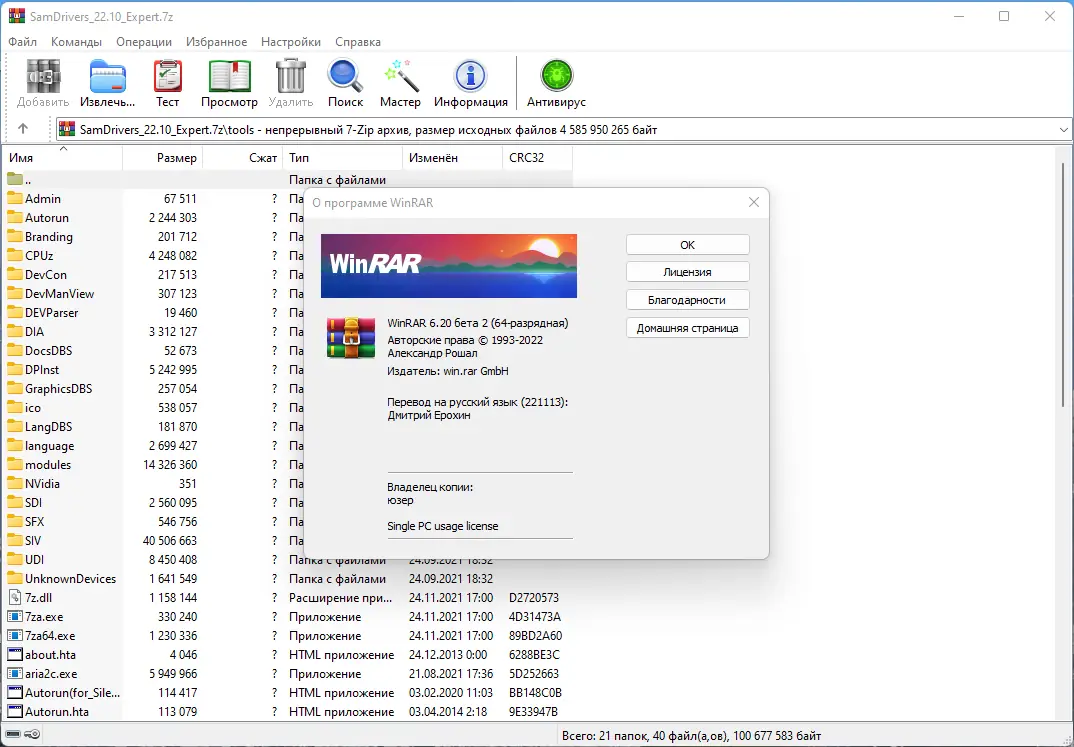Click the drive and key icon in status bar

[x=23, y=735]
